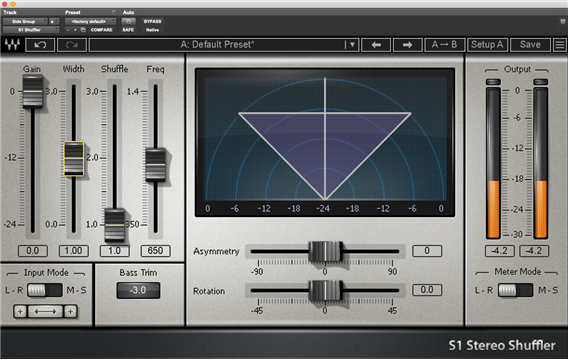Click the Output section label
The width and height of the screenshot is (570, 361).
pyautogui.click(x=517, y=69)
